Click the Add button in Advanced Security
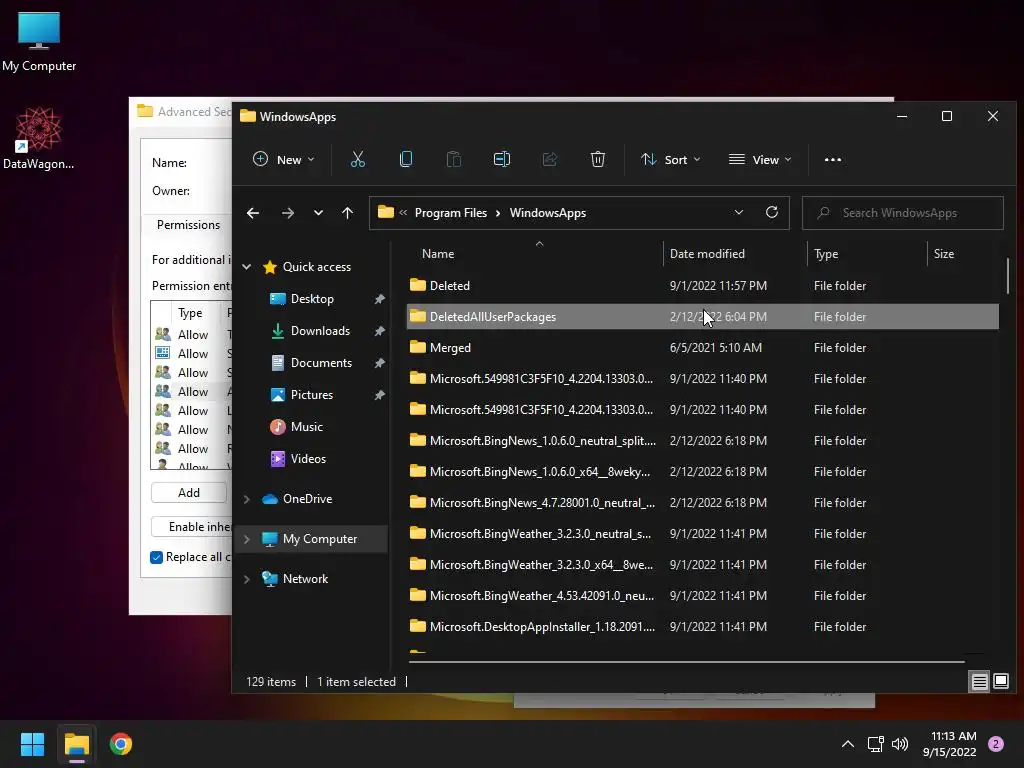This screenshot has height=768, width=1024. pos(189,492)
